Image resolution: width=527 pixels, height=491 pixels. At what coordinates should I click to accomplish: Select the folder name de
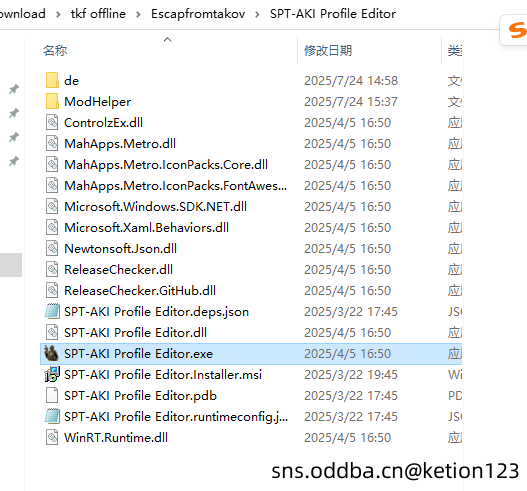click(72, 81)
